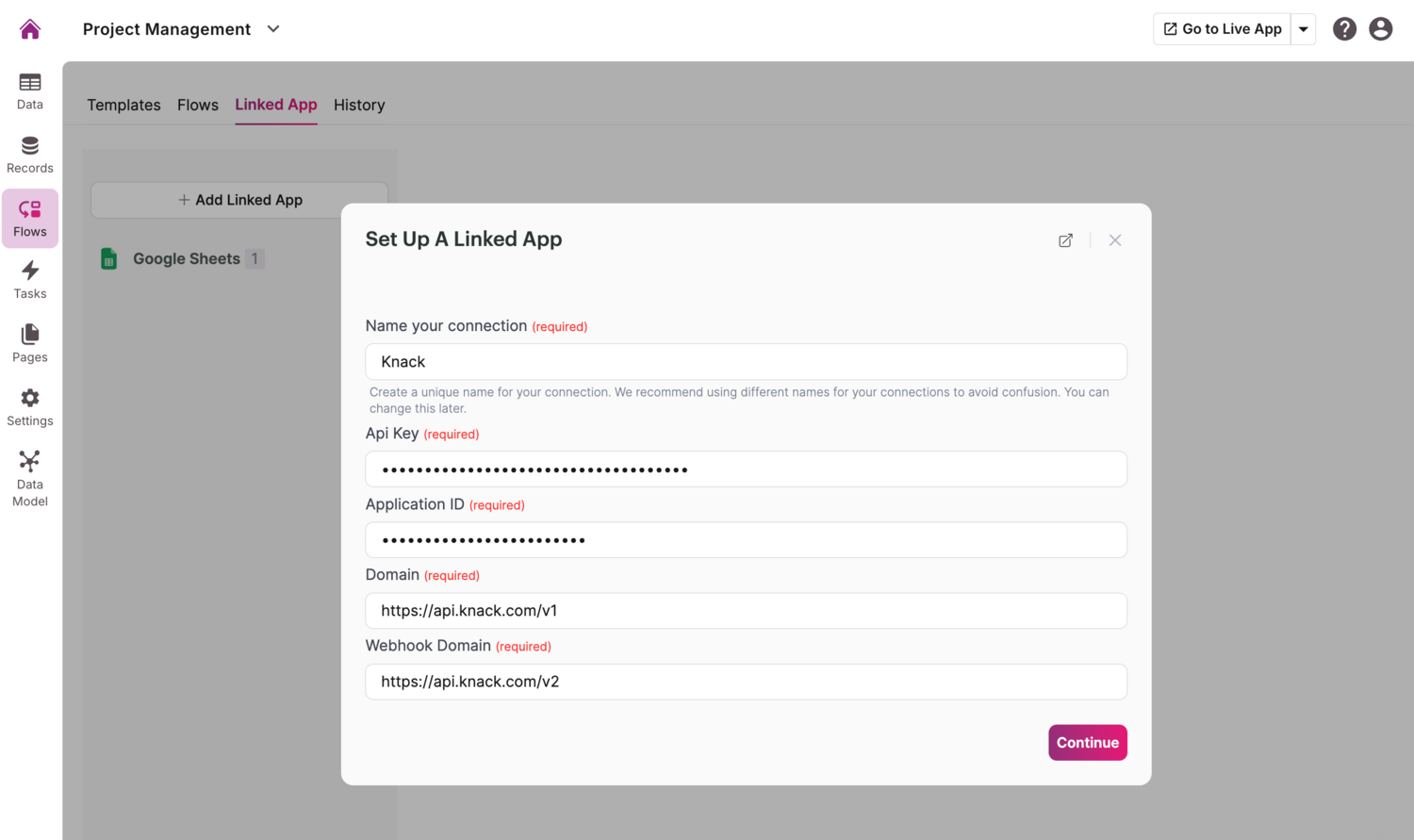The image size is (1414, 840).
Task: Select the Tasks sidebar icon
Action: click(29, 279)
